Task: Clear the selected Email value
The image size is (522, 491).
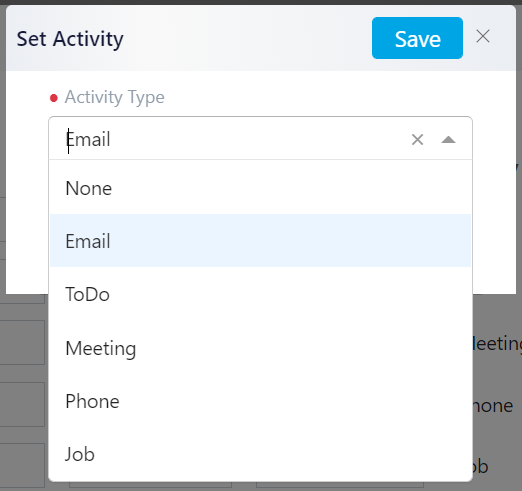Action: click(417, 139)
